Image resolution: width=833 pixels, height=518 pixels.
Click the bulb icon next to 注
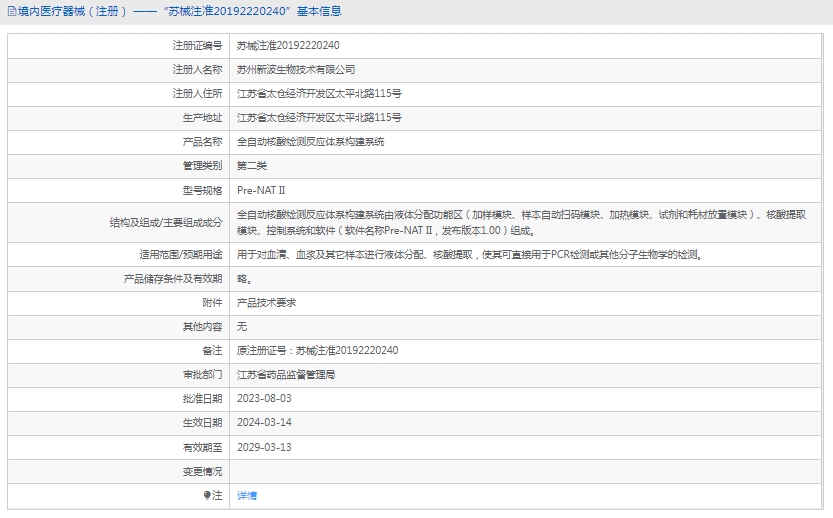pos(208,495)
